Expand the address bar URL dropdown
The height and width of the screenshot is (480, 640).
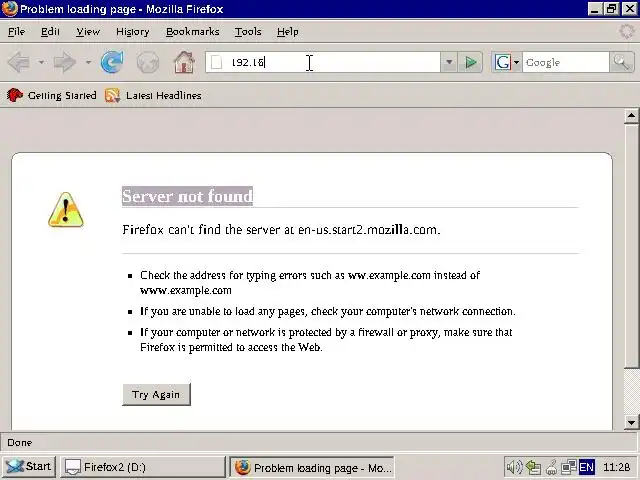pos(449,62)
